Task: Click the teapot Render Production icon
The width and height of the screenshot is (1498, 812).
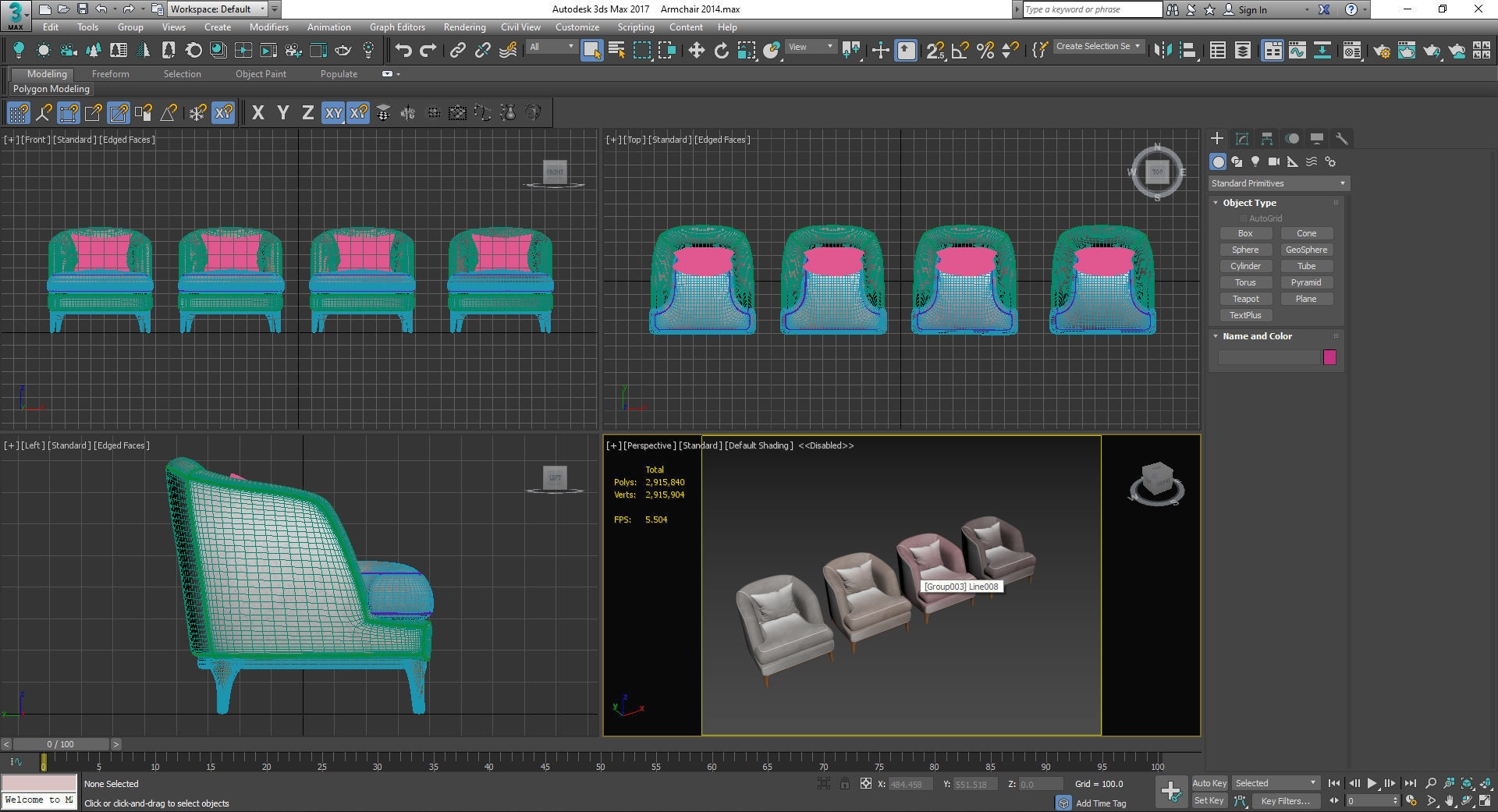Action: click(x=1432, y=51)
